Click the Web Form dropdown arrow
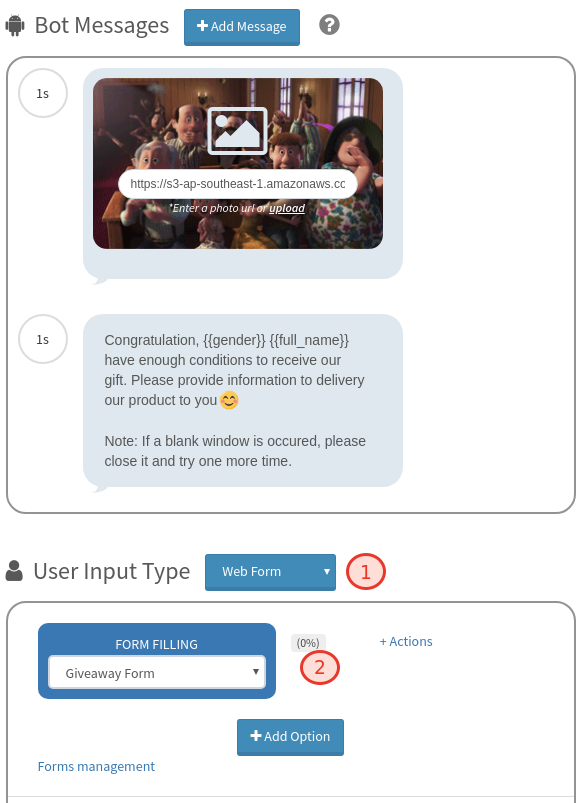The width and height of the screenshot is (581, 803). coord(327,572)
